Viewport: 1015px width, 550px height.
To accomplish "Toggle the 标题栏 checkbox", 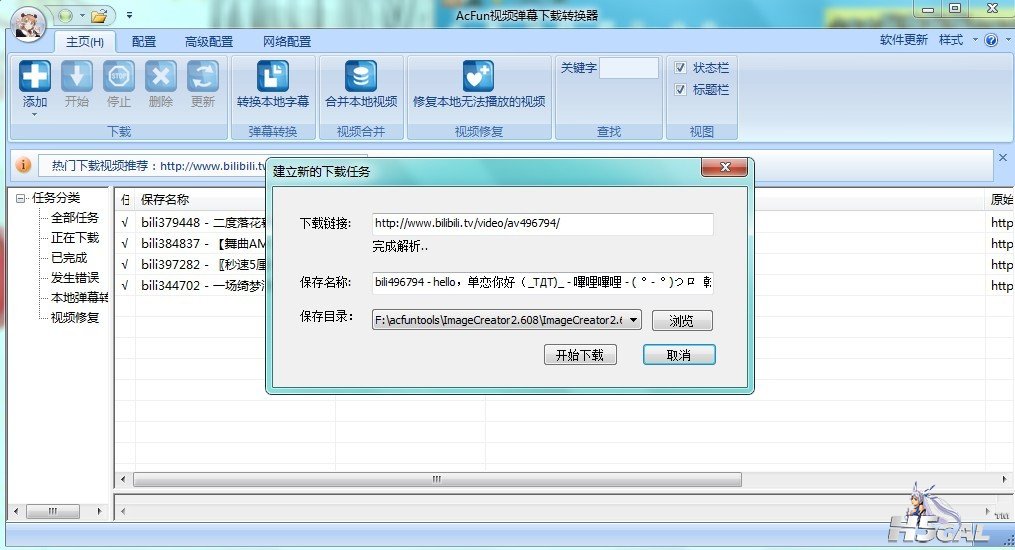I will click(680, 89).
